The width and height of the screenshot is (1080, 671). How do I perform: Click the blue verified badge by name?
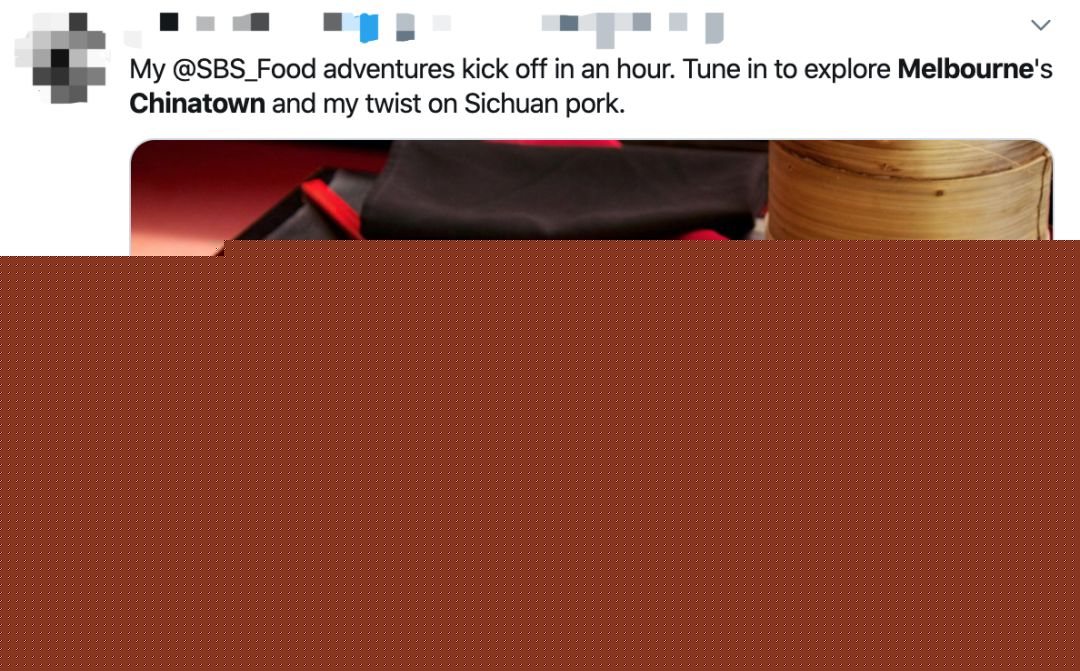tap(369, 27)
